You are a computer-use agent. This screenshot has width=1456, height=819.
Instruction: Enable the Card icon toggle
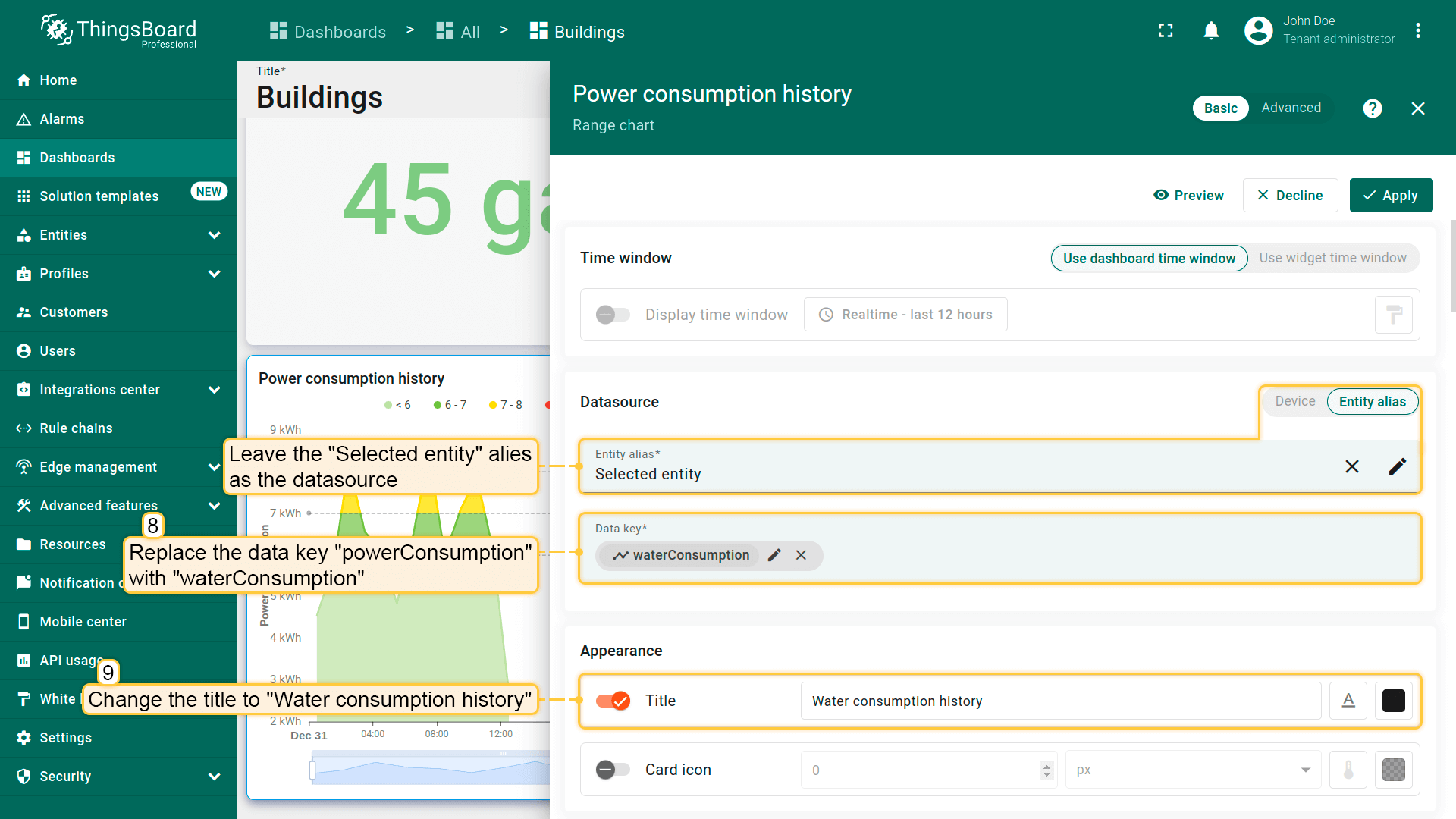click(613, 770)
